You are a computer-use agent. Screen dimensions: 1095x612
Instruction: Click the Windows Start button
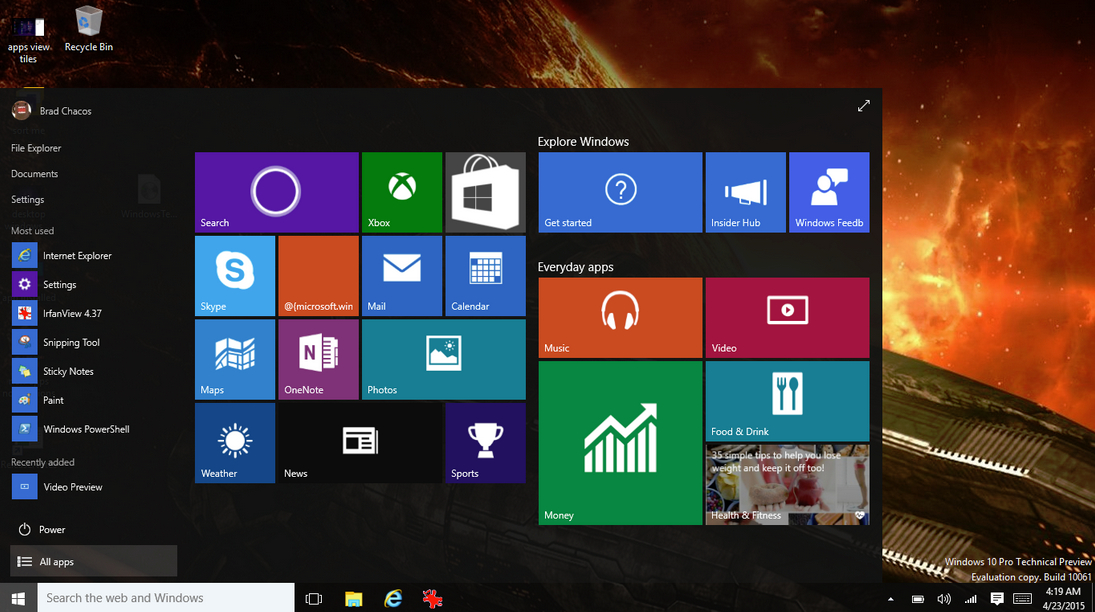(x=18, y=598)
